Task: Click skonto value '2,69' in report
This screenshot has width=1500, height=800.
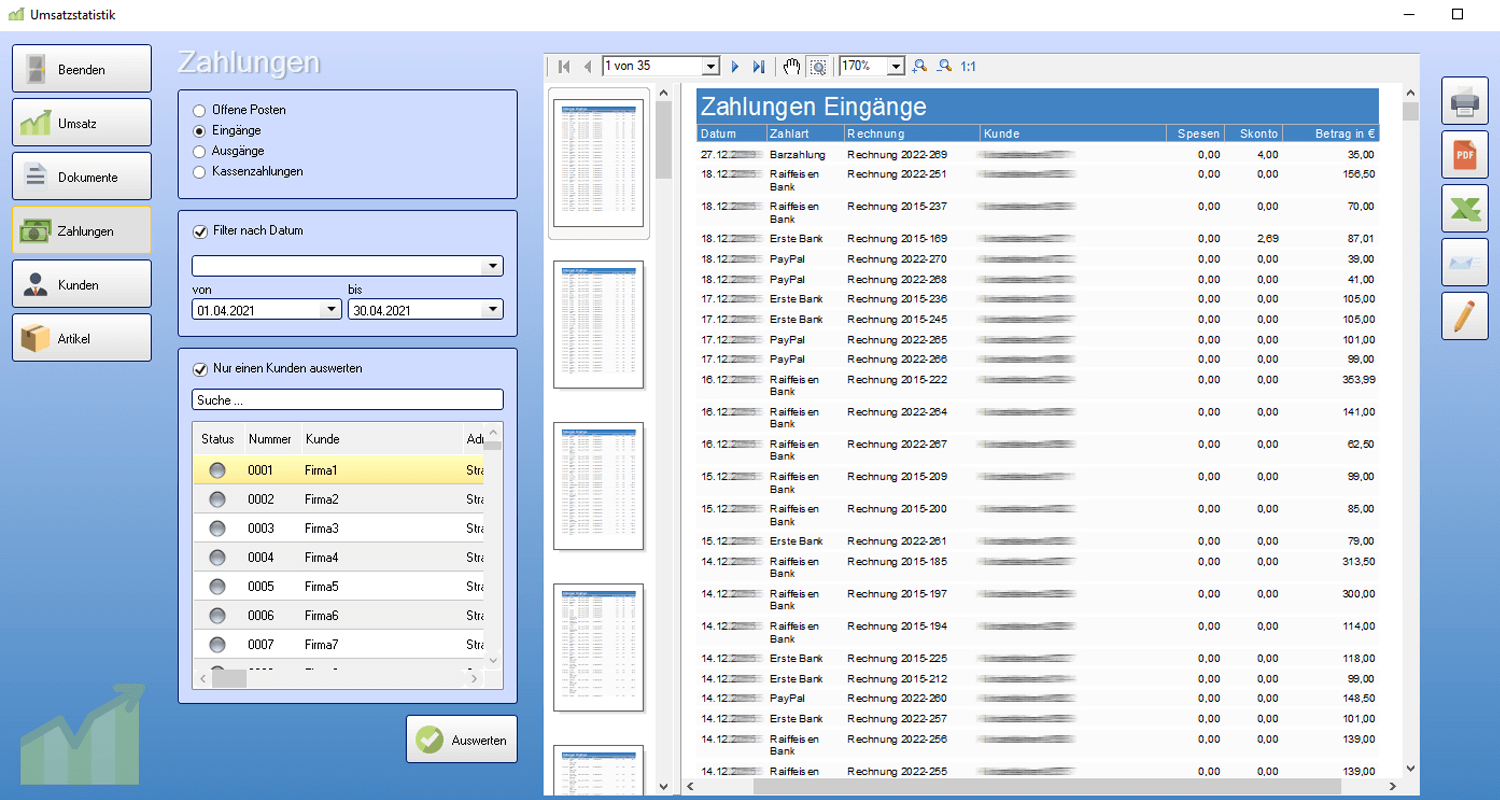Action: point(1267,239)
